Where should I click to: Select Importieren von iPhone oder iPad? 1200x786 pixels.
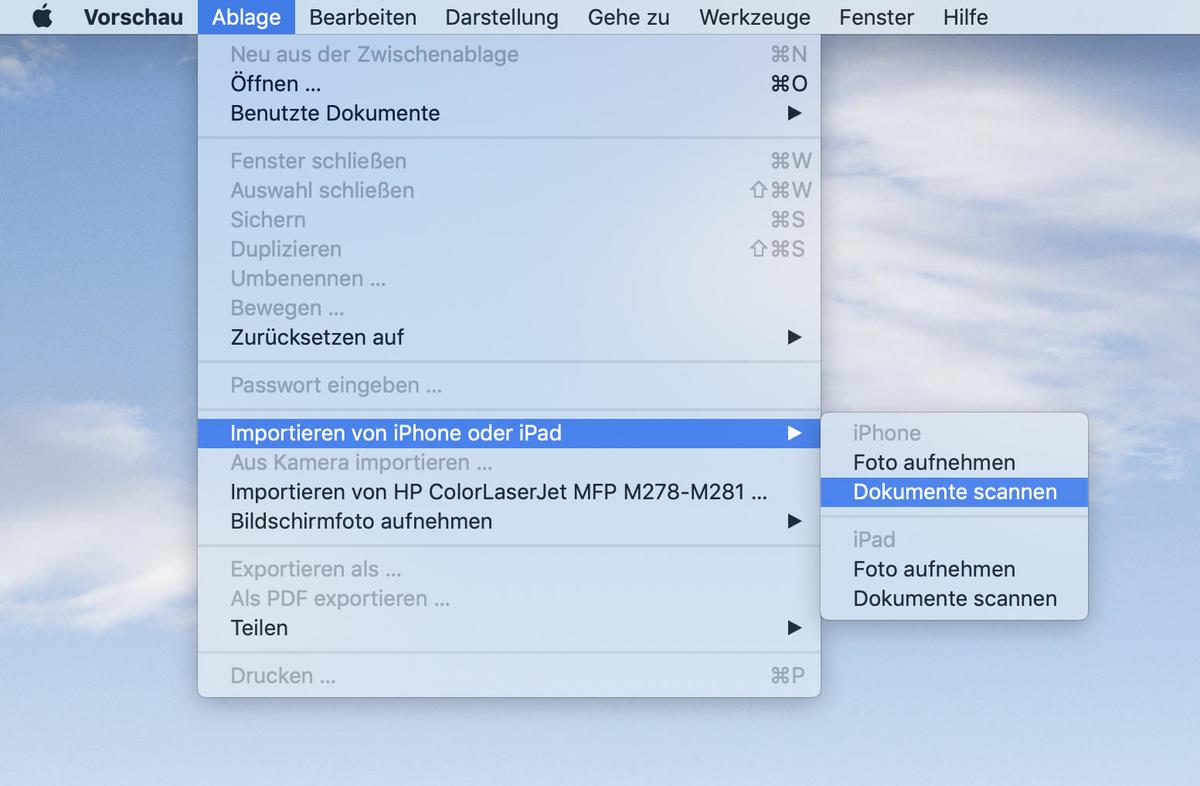click(x=509, y=433)
